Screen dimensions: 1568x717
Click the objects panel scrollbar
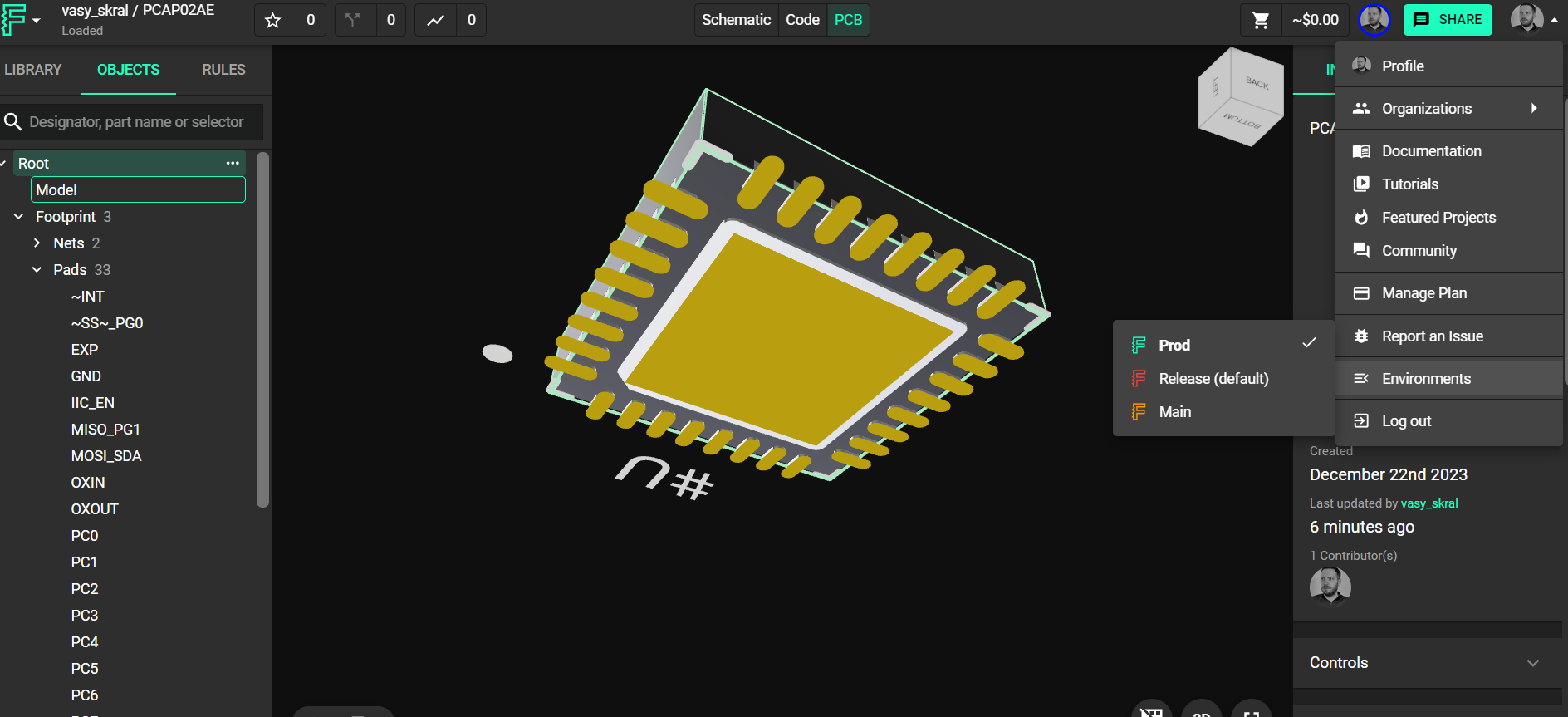pyautogui.click(x=262, y=330)
